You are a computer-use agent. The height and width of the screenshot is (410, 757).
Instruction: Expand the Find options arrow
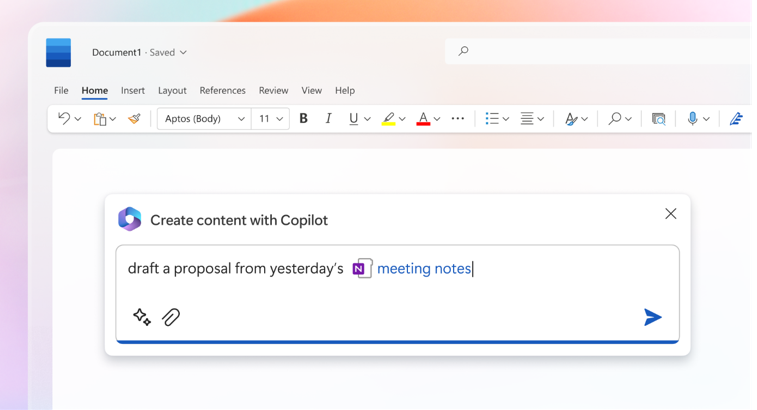[x=629, y=119]
